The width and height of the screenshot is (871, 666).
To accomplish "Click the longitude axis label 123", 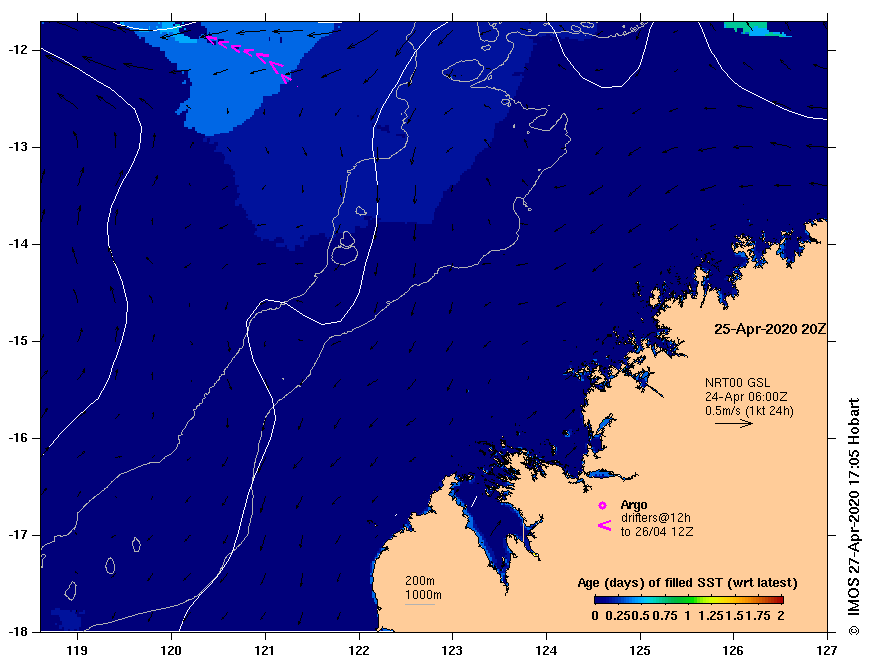I will click(x=452, y=650).
